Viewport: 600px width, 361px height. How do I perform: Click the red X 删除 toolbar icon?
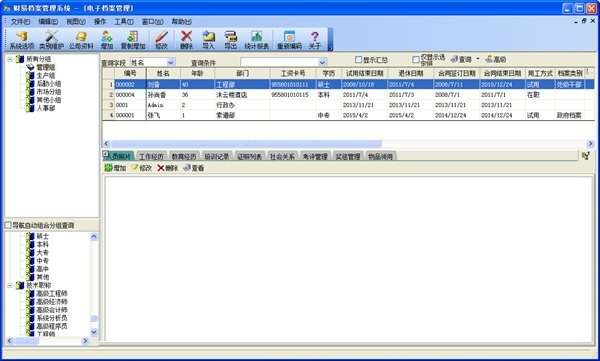click(186, 40)
